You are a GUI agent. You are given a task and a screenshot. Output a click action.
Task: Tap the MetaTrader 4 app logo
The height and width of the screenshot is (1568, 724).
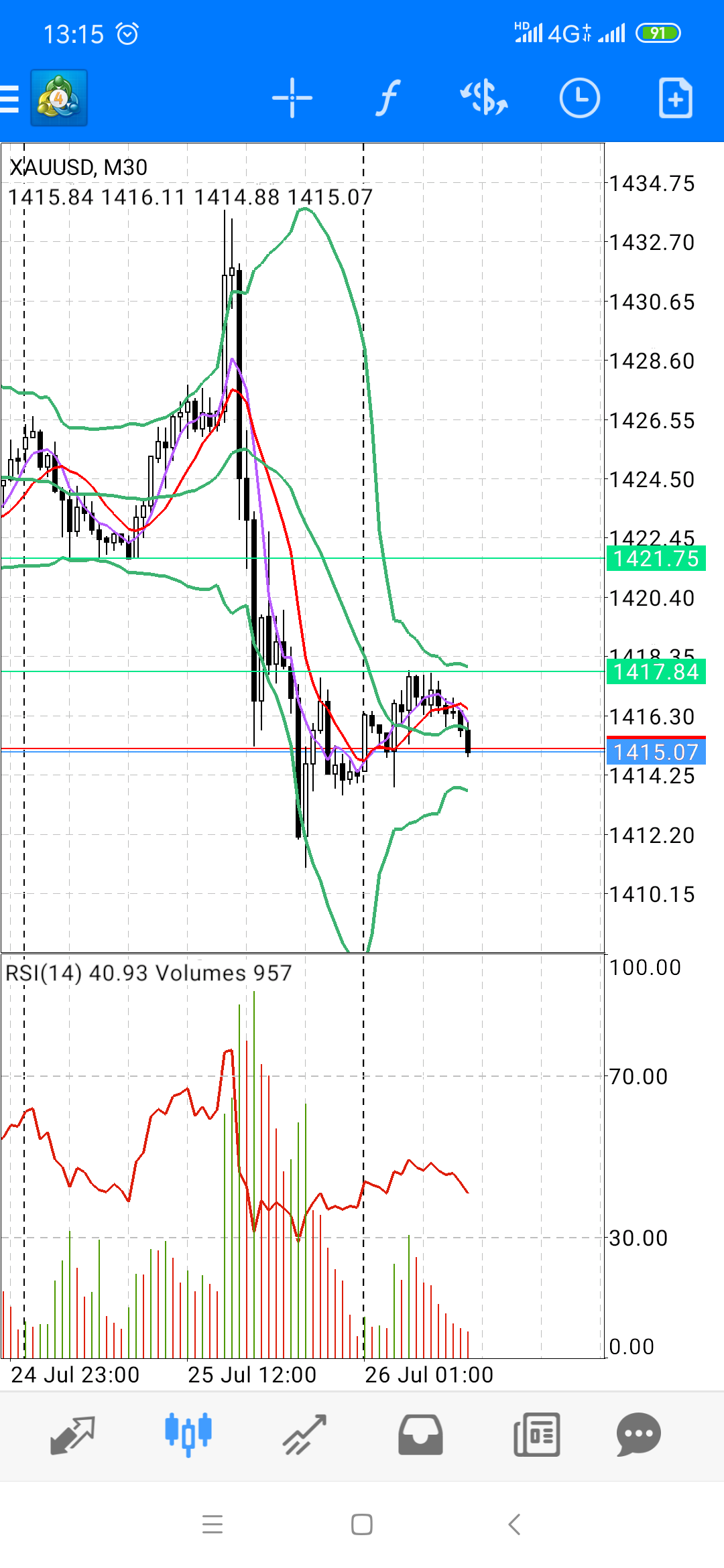pyautogui.click(x=59, y=98)
